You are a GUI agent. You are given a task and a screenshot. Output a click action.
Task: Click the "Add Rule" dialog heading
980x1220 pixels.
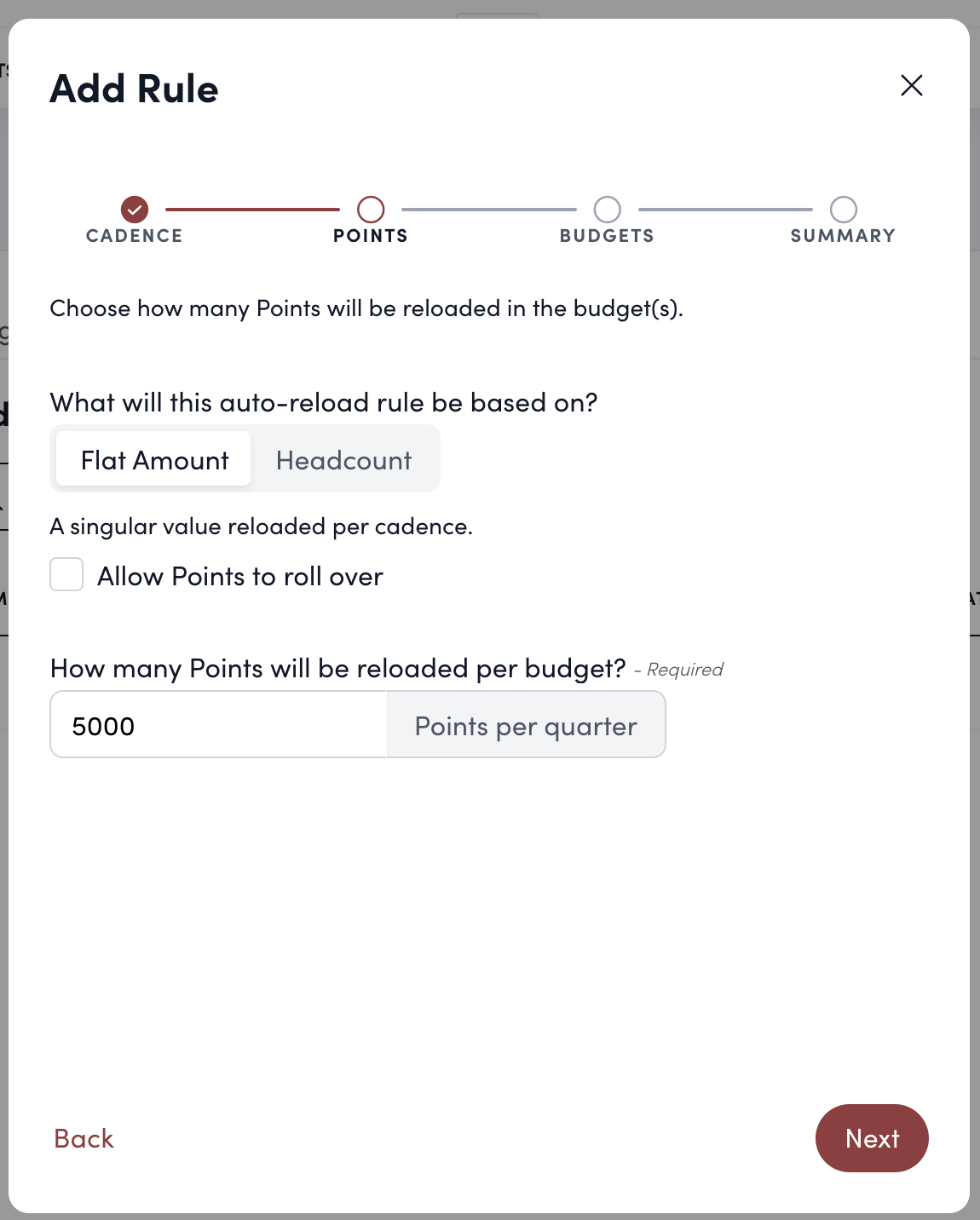coord(135,89)
